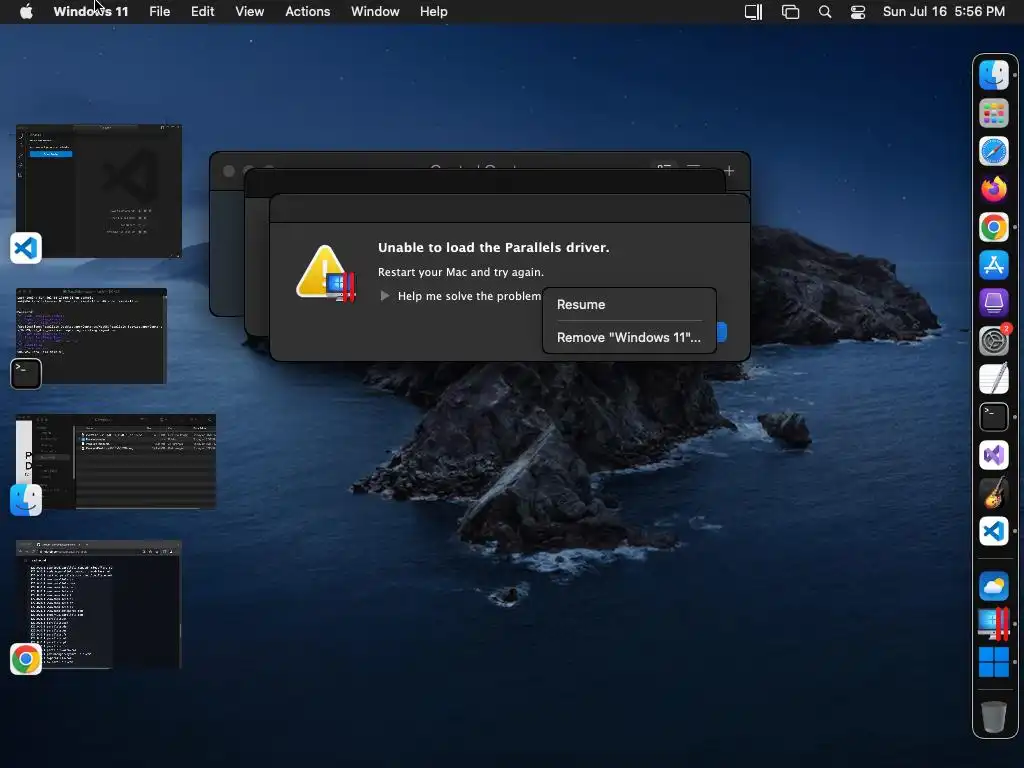This screenshot has height=768, width=1024.
Task: Click the "Unable to load the Parallels driver." heading
Action: point(493,248)
